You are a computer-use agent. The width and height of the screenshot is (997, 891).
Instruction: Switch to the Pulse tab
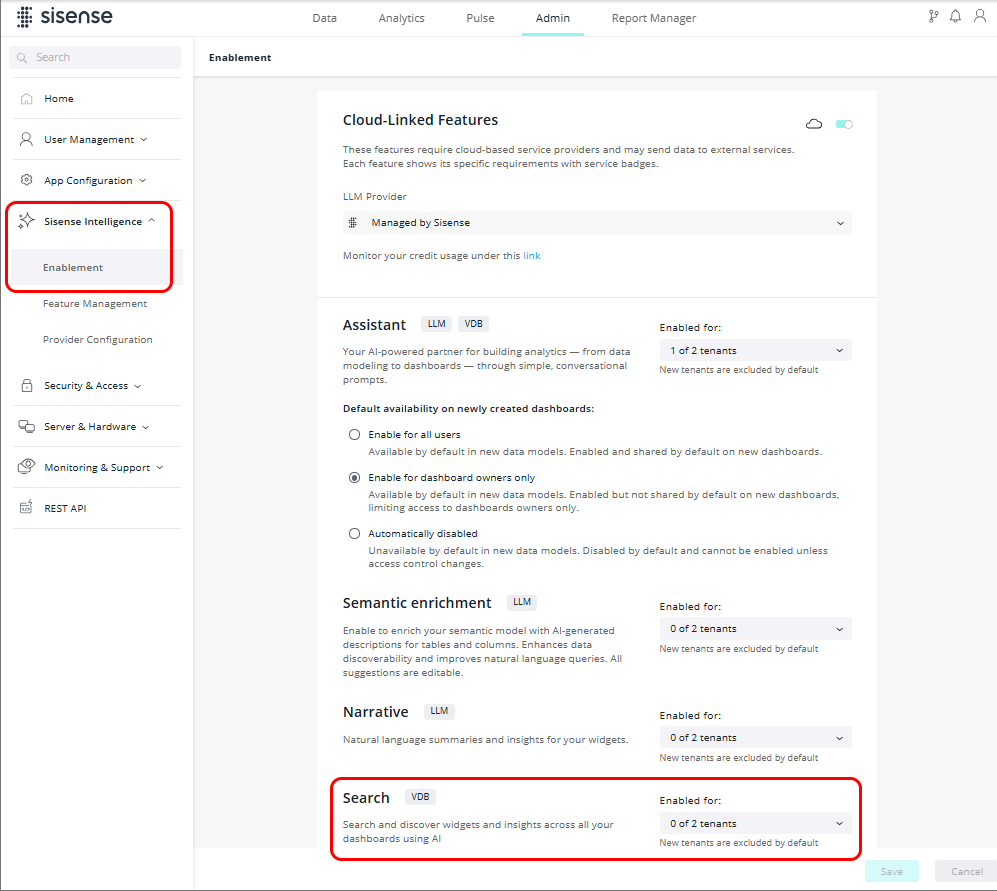(480, 18)
